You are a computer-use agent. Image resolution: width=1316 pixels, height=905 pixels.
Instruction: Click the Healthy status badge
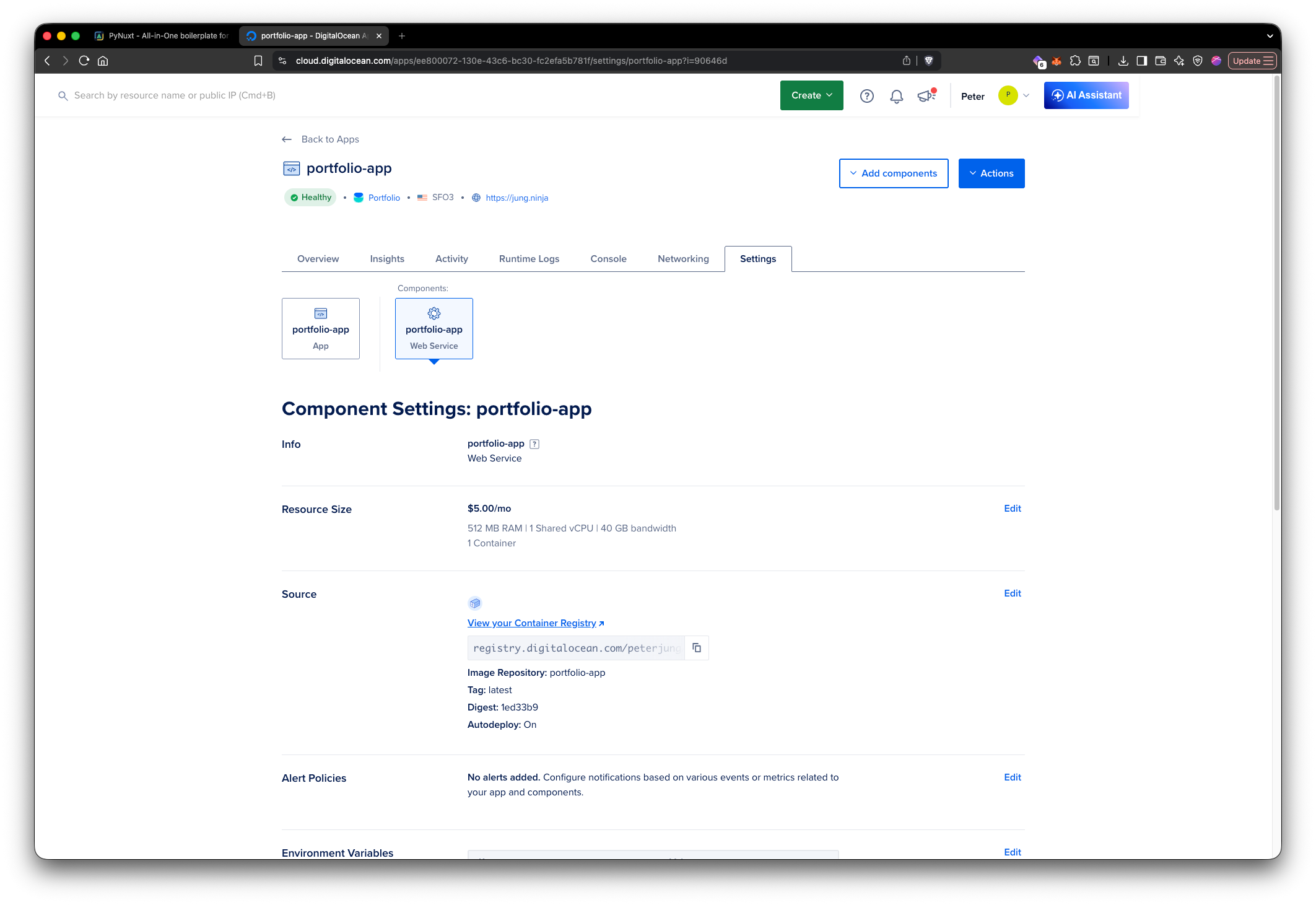pyautogui.click(x=310, y=198)
